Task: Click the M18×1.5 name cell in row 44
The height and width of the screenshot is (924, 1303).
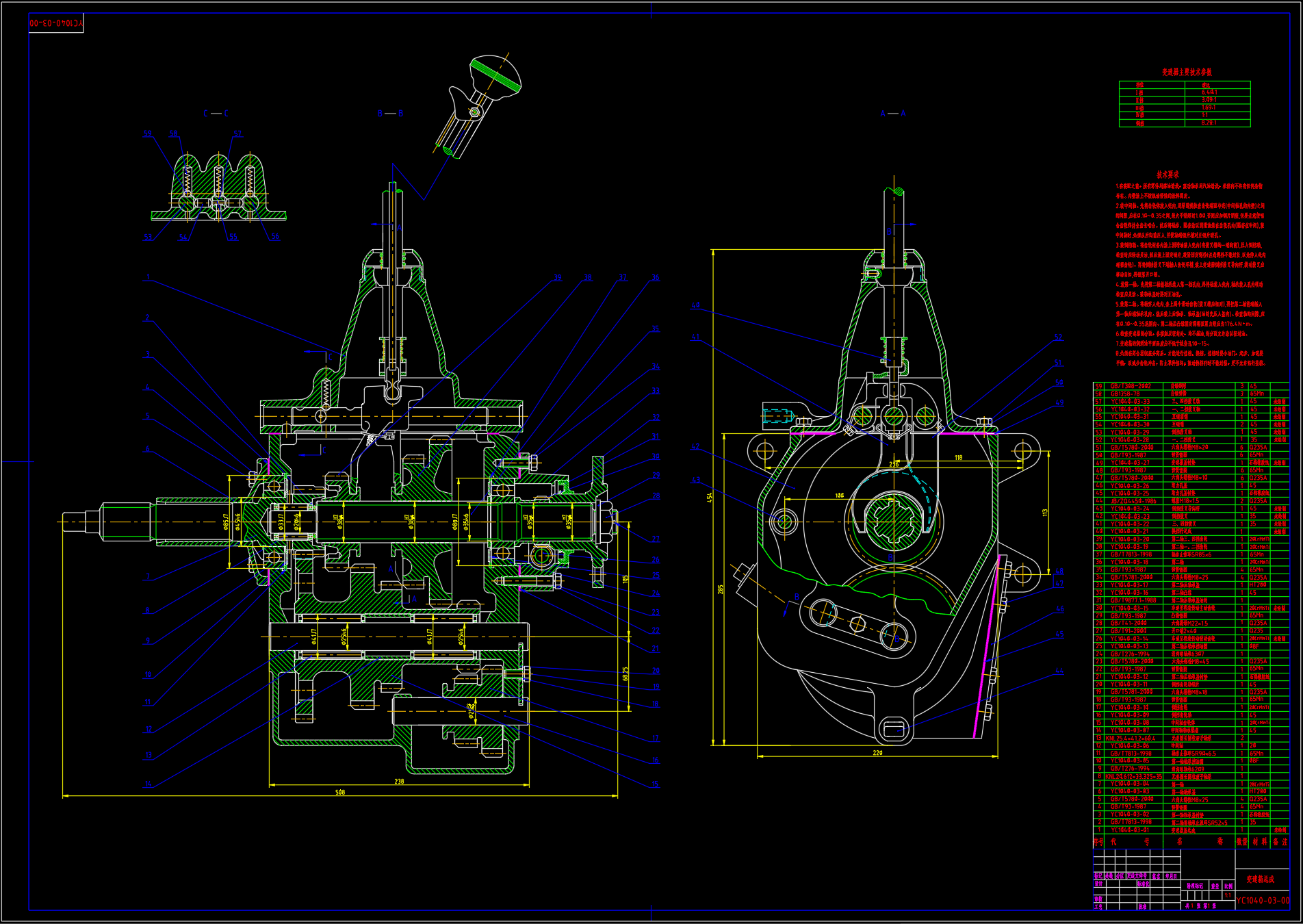Action: point(1185,501)
